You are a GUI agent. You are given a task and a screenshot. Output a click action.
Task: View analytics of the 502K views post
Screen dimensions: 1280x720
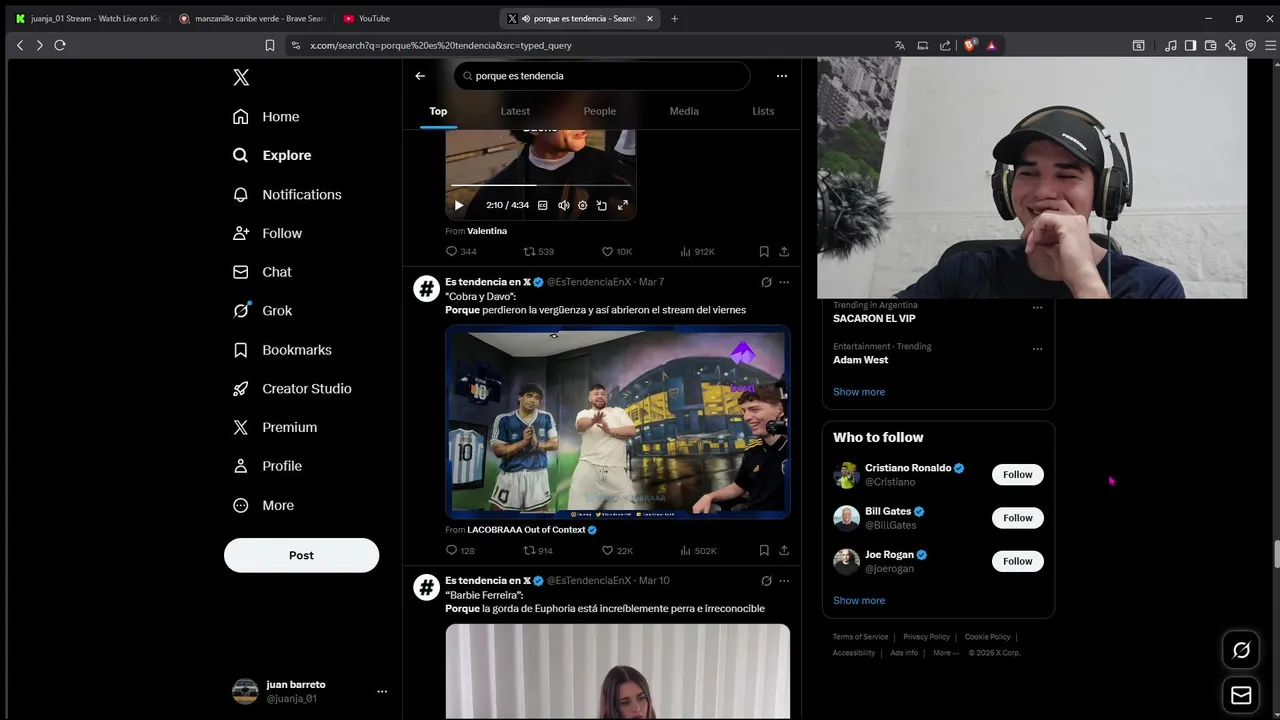(x=697, y=551)
